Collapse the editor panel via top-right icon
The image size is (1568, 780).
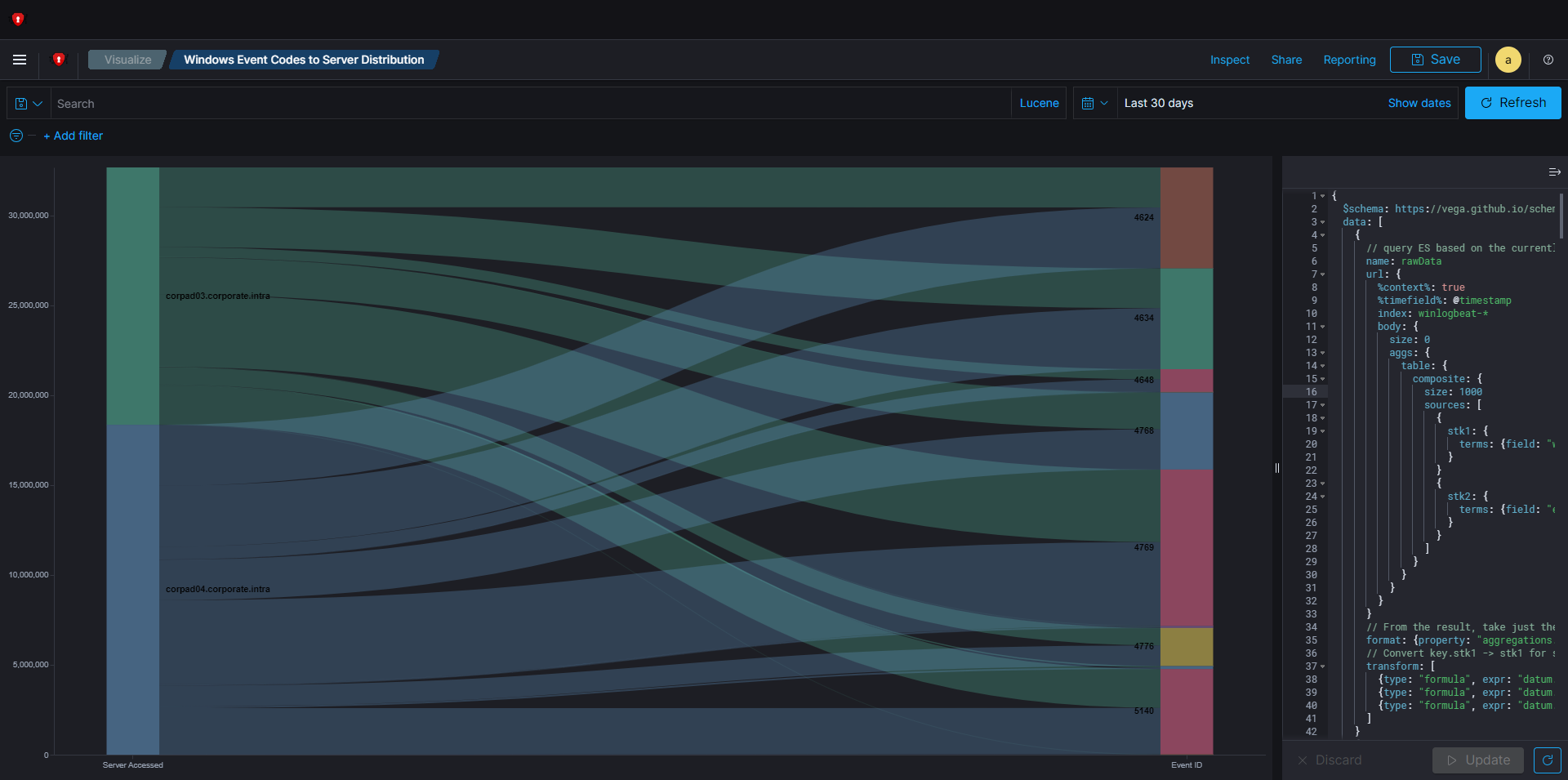pyautogui.click(x=1554, y=172)
